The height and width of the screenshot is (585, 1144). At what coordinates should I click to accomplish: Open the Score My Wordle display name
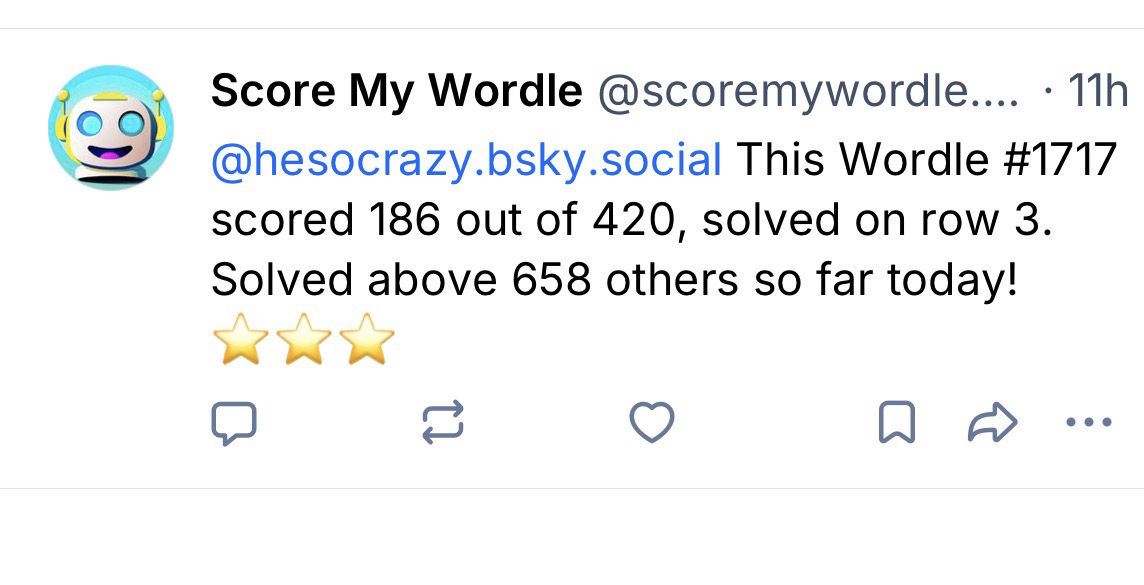(396, 93)
